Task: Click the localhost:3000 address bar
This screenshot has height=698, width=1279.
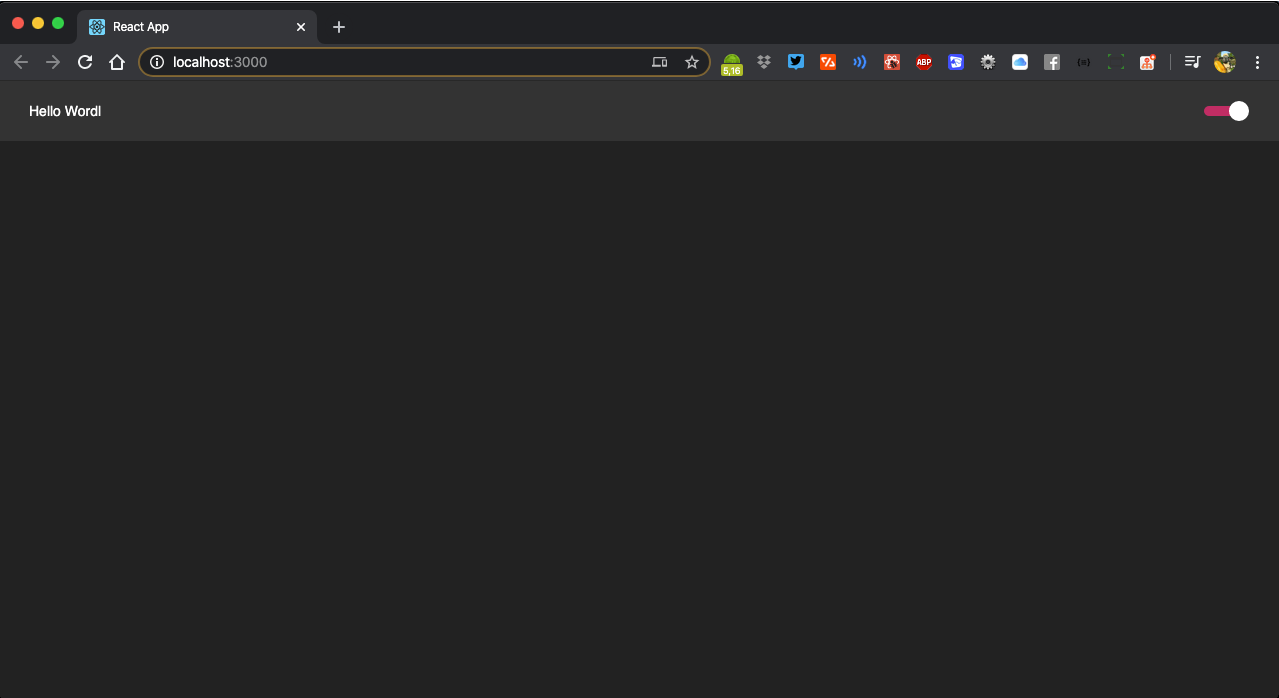Action: [424, 62]
